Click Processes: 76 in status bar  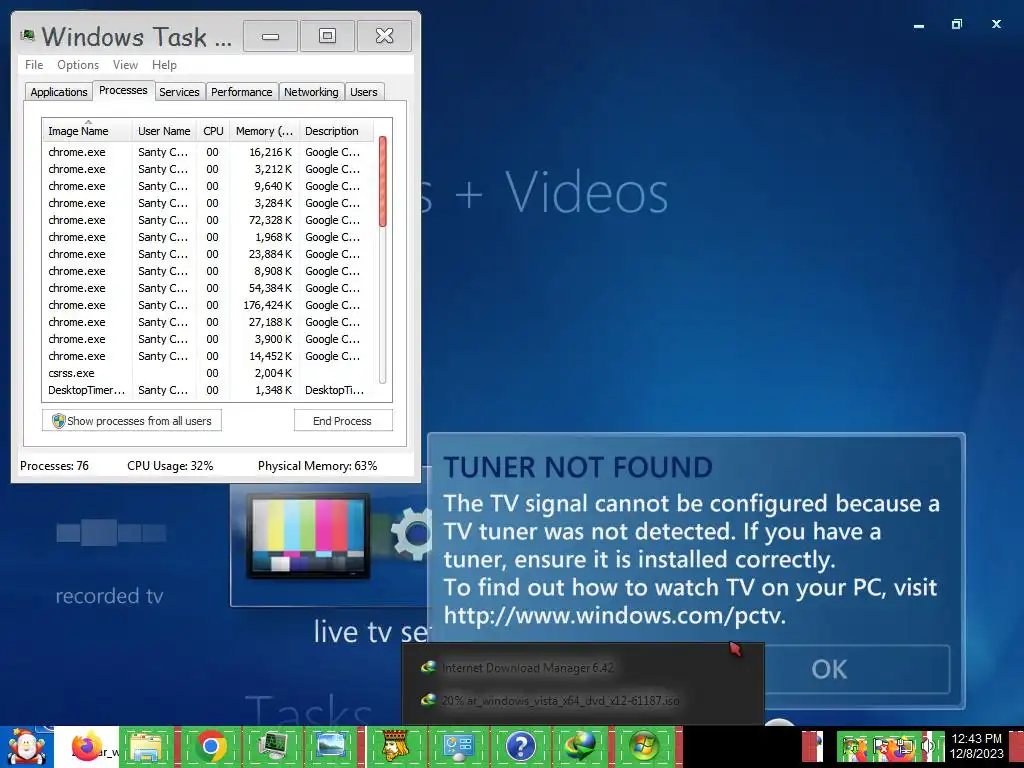coord(54,466)
